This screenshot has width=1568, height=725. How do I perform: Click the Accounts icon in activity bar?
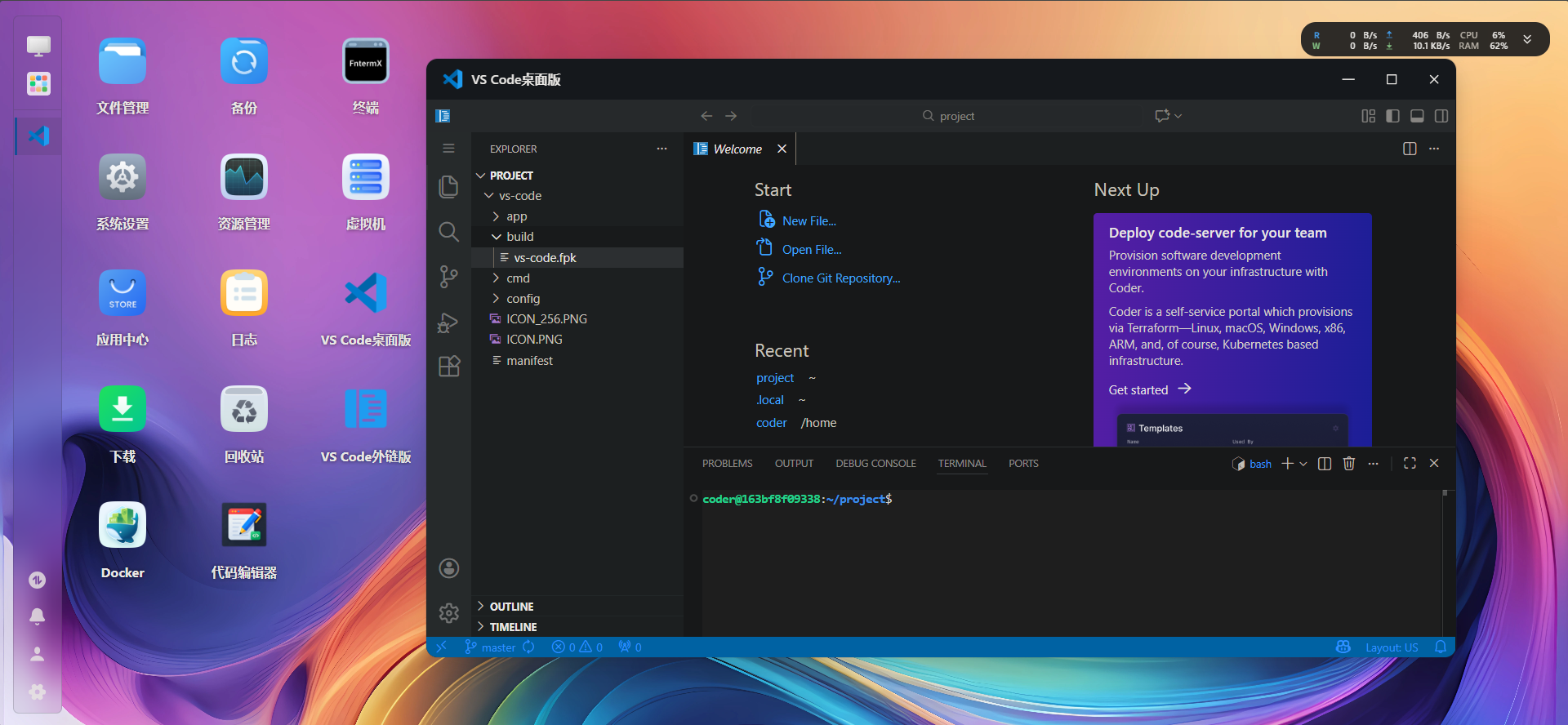[448, 568]
